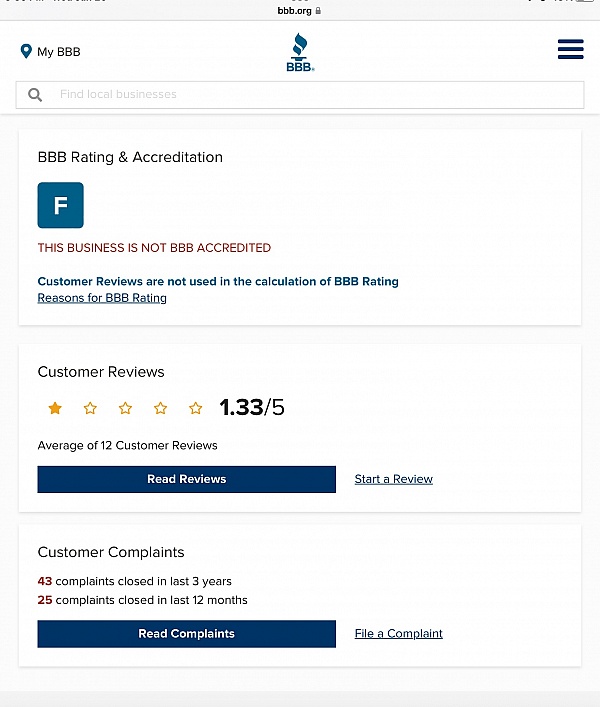Open the My BBB link
This screenshot has height=707, width=600.
tap(59, 52)
